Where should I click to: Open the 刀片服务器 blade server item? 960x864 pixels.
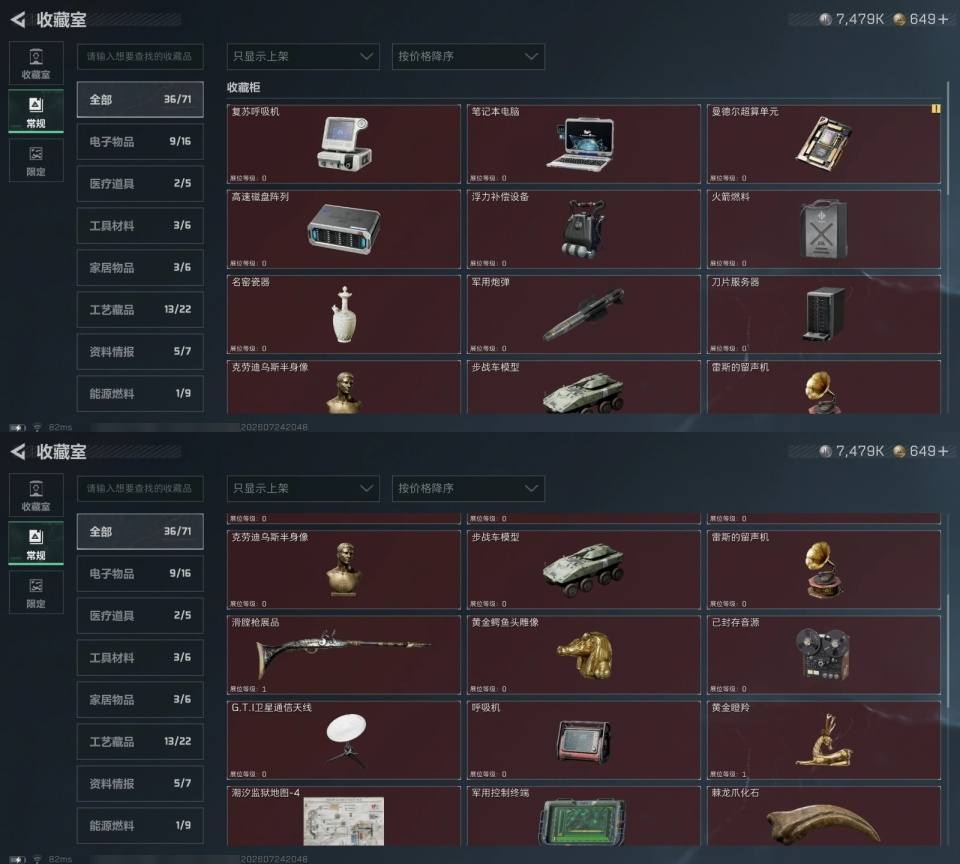coord(823,314)
